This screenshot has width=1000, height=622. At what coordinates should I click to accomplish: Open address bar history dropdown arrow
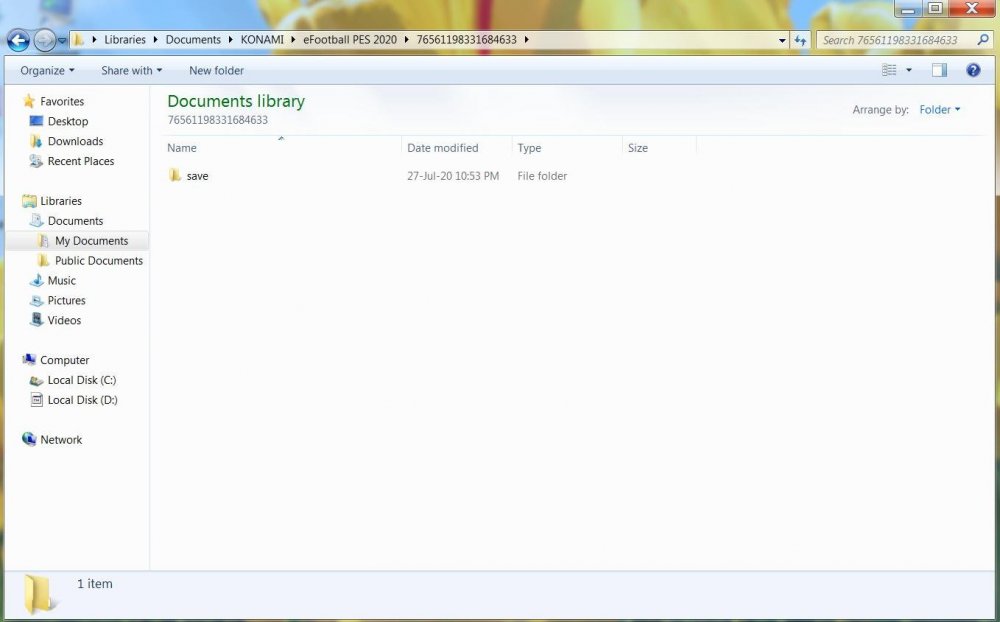tap(782, 41)
